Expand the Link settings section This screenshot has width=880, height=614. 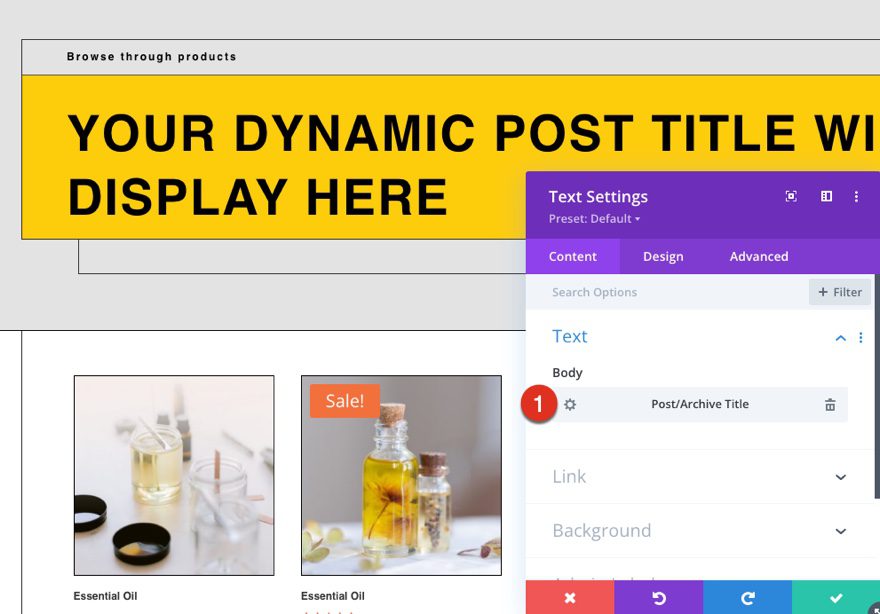click(x=840, y=477)
